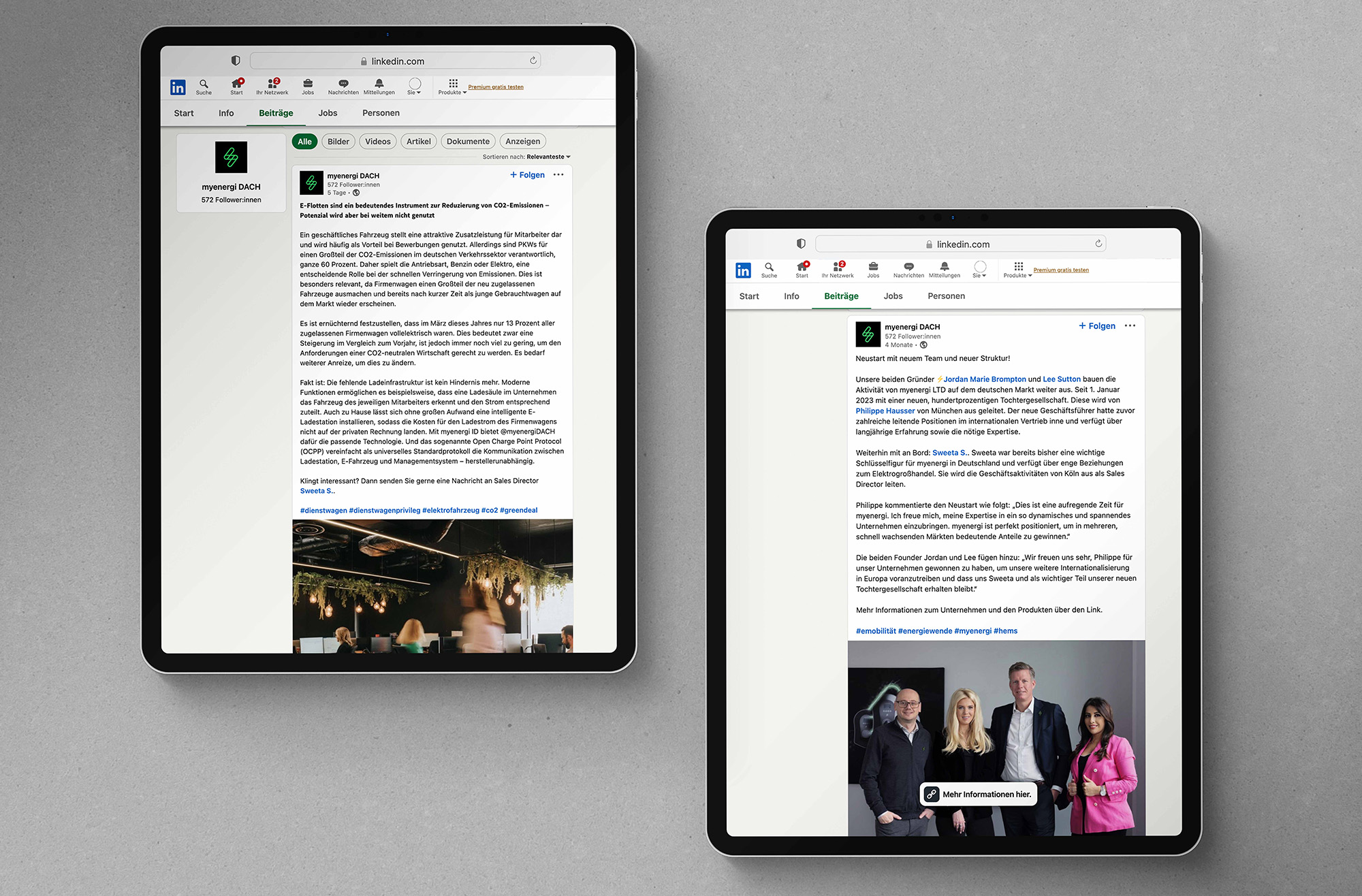Open Mitteilungen bell icon, right tablet
This screenshot has height=896, width=1362.
[x=945, y=270]
